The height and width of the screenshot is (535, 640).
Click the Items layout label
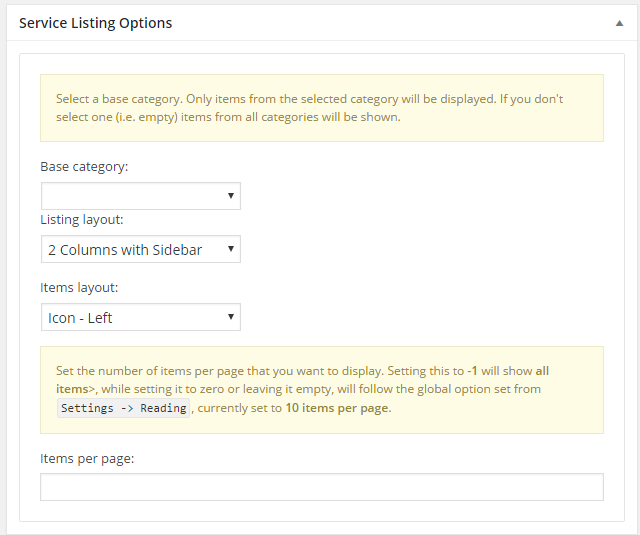79,288
